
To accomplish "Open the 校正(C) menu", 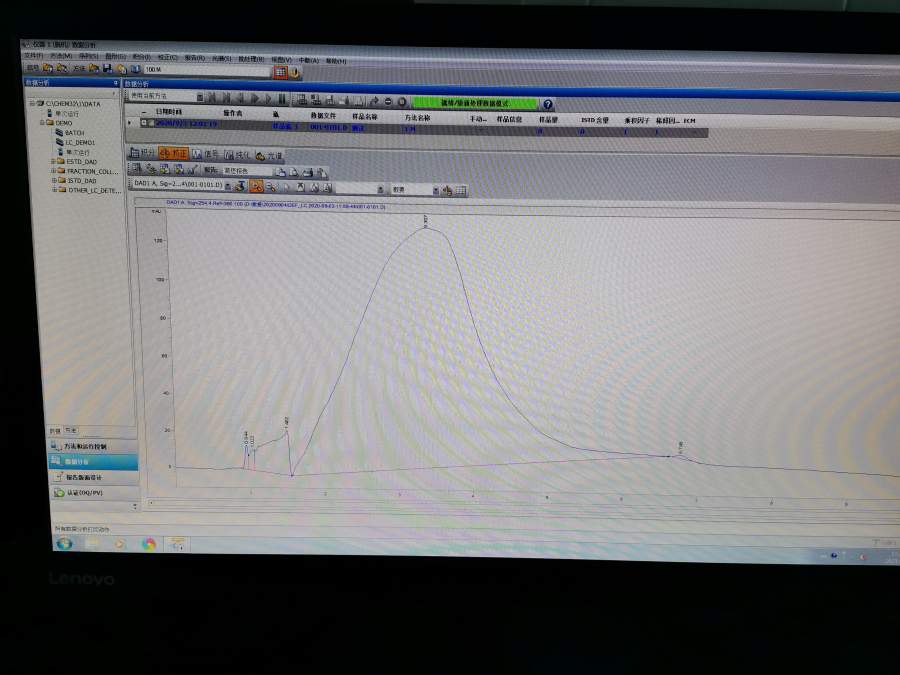I will click(x=168, y=57).
